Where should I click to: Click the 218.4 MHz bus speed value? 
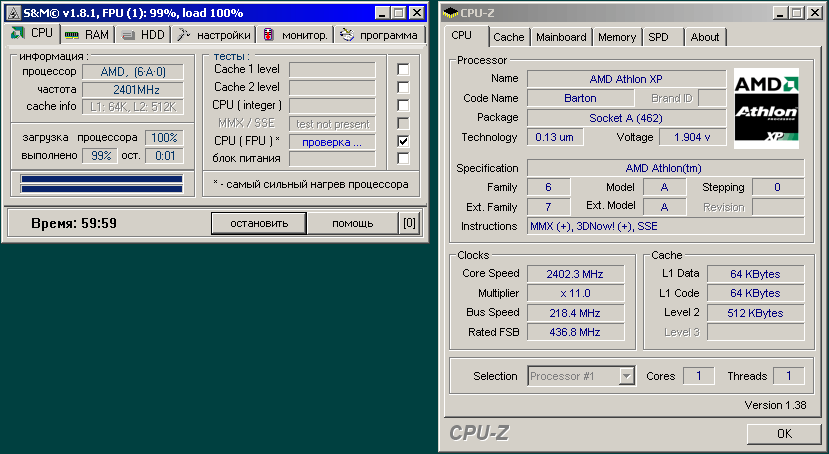pos(576,313)
